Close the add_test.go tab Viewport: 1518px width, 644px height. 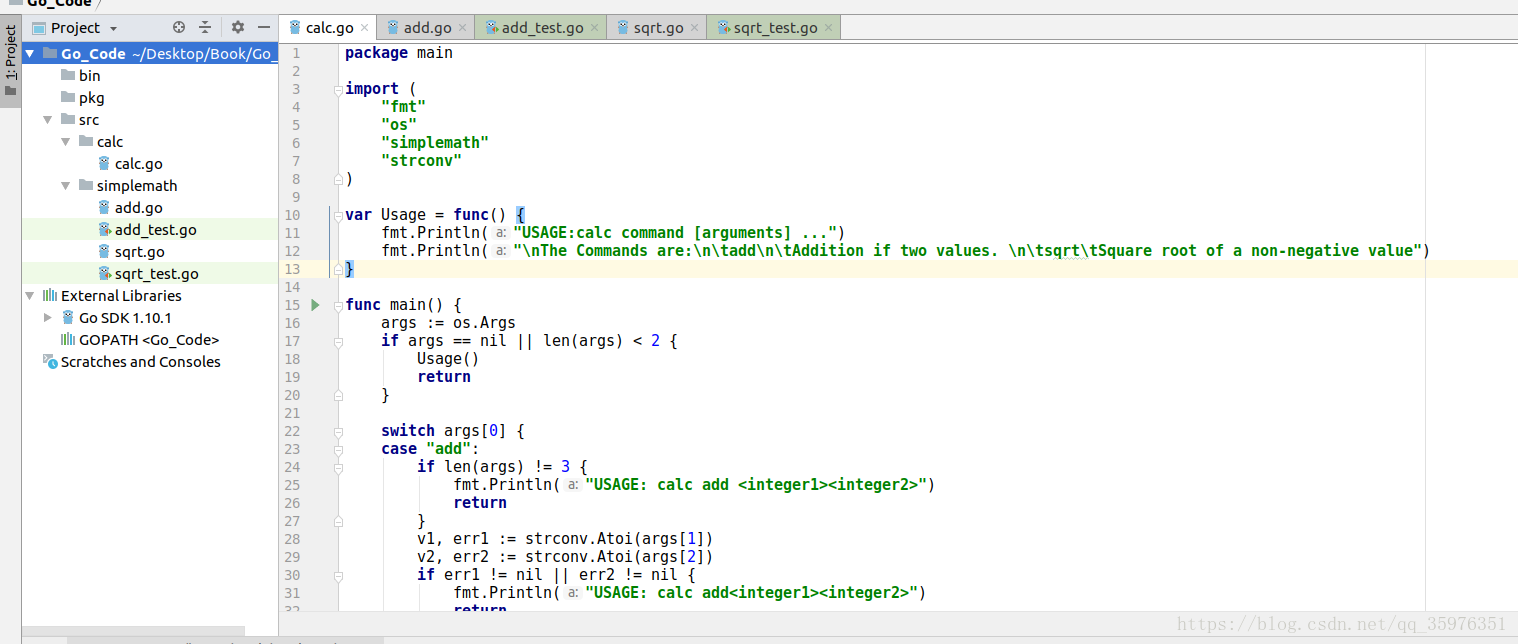(594, 28)
